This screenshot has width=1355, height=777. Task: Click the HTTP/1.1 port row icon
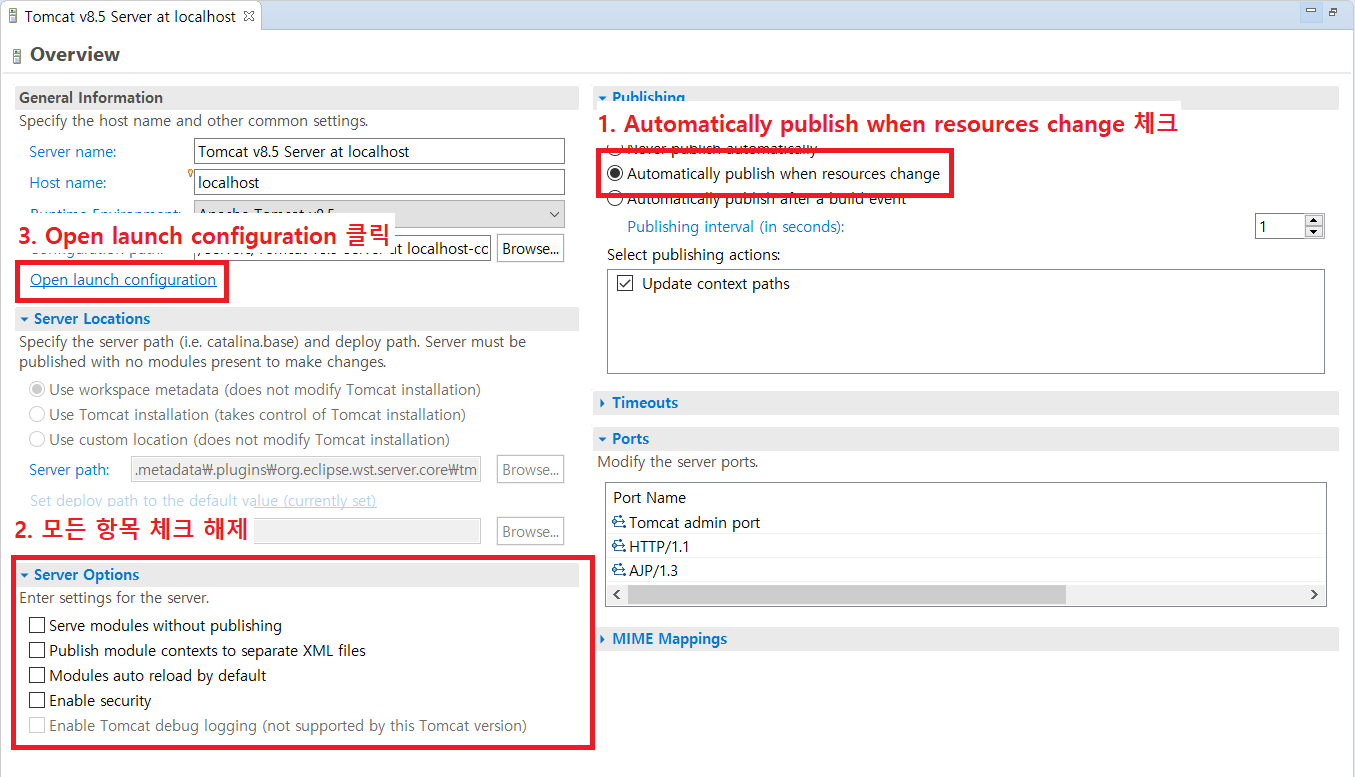pos(619,546)
